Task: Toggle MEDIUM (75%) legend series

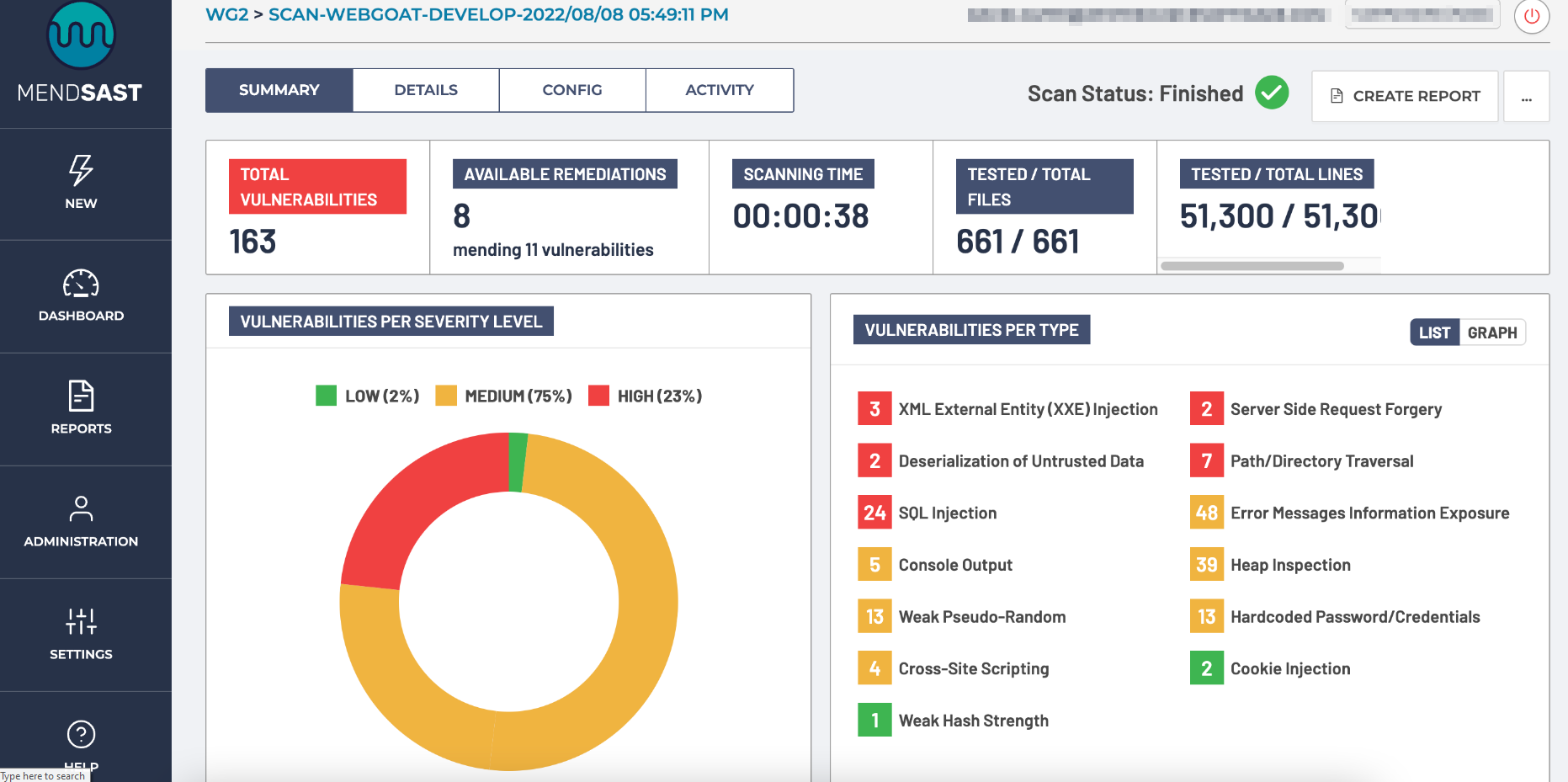Action: (503, 396)
